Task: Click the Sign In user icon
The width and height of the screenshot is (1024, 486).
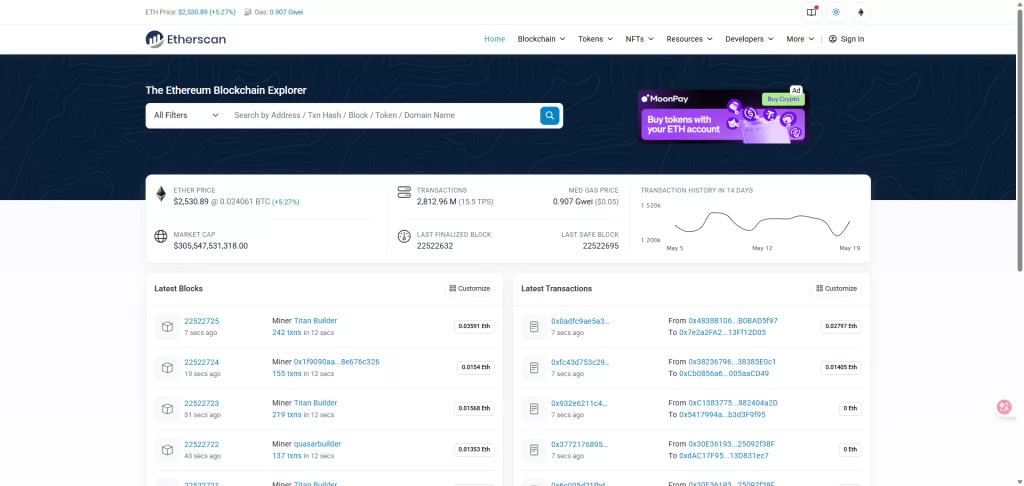Action: point(833,39)
